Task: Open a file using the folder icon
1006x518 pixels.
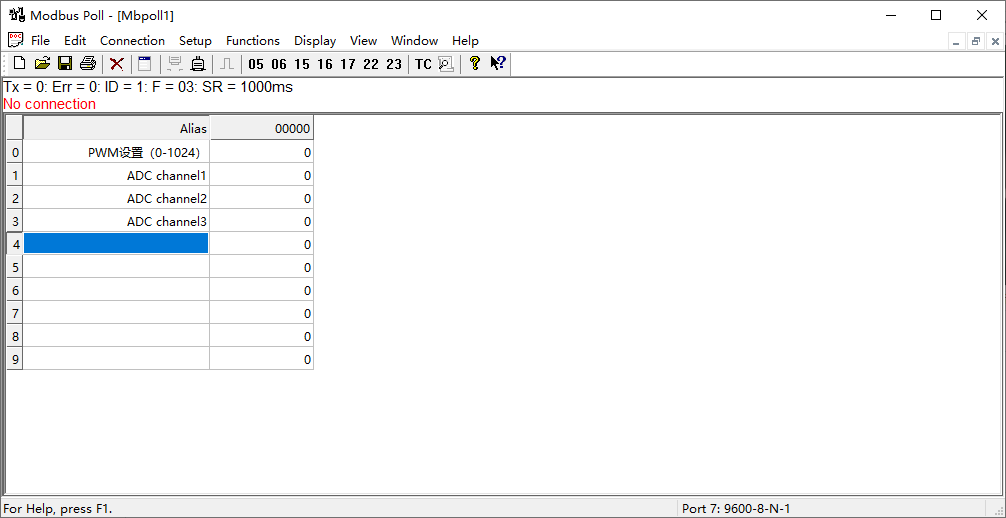Action: (x=42, y=64)
